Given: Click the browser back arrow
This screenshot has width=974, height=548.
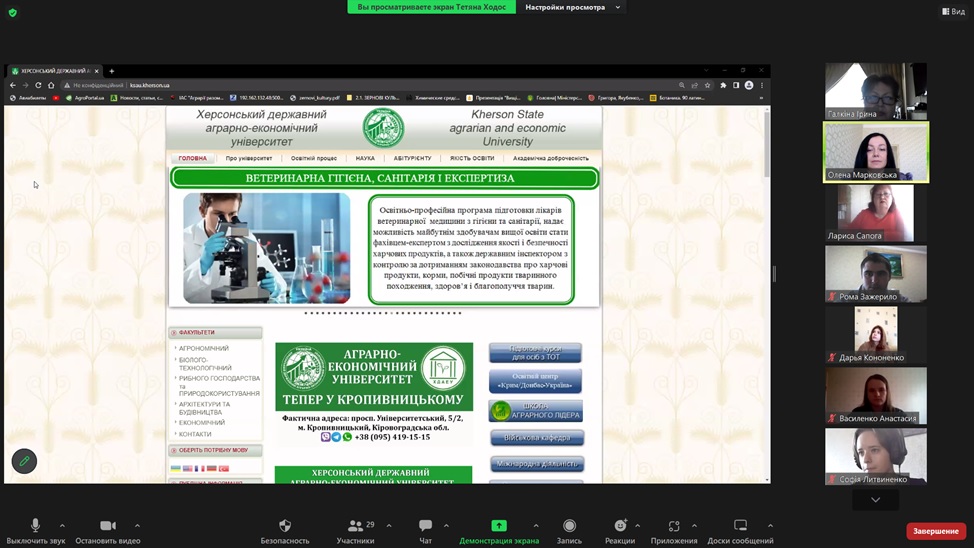Looking at the screenshot, I should coord(13,85).
